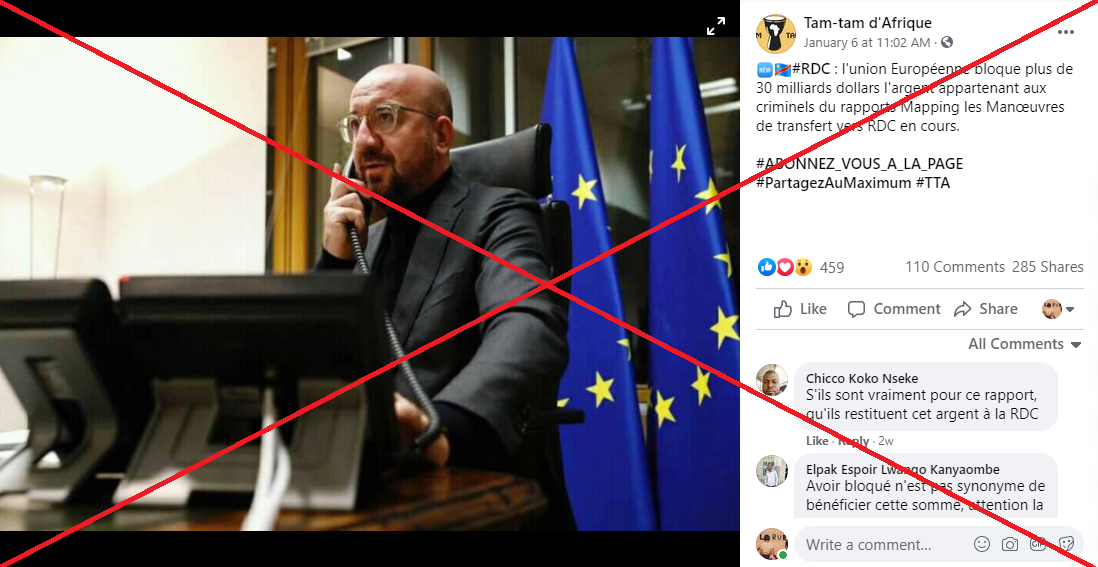Add a sticker to the comment

1066,544
